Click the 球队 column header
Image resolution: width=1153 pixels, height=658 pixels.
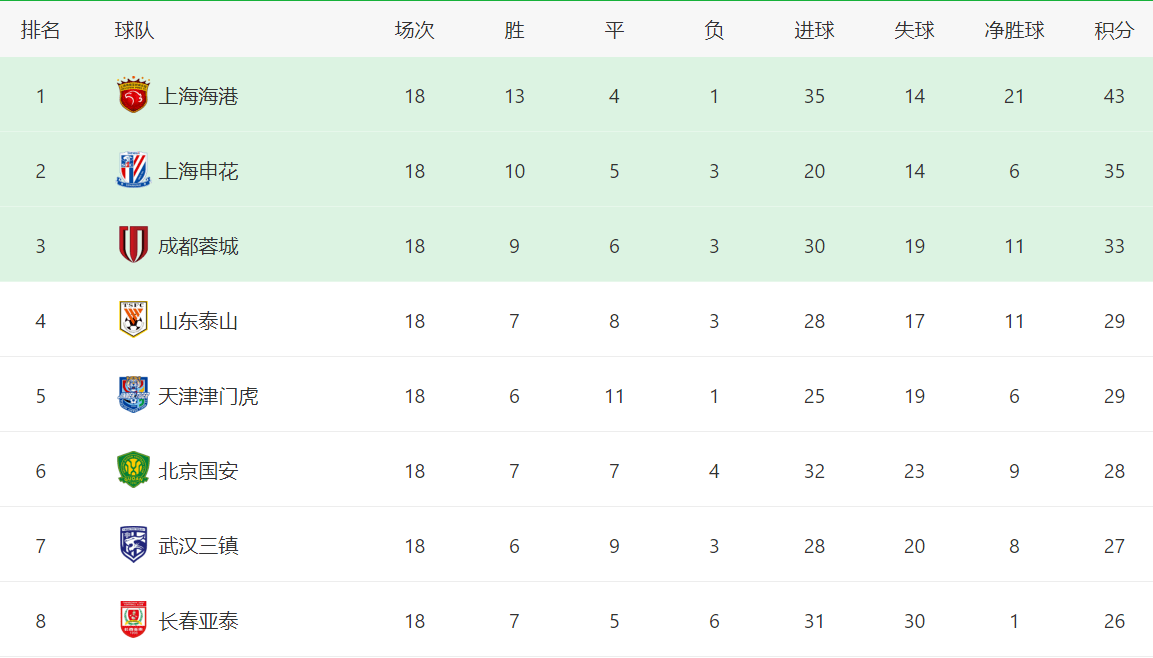[134, 30]
